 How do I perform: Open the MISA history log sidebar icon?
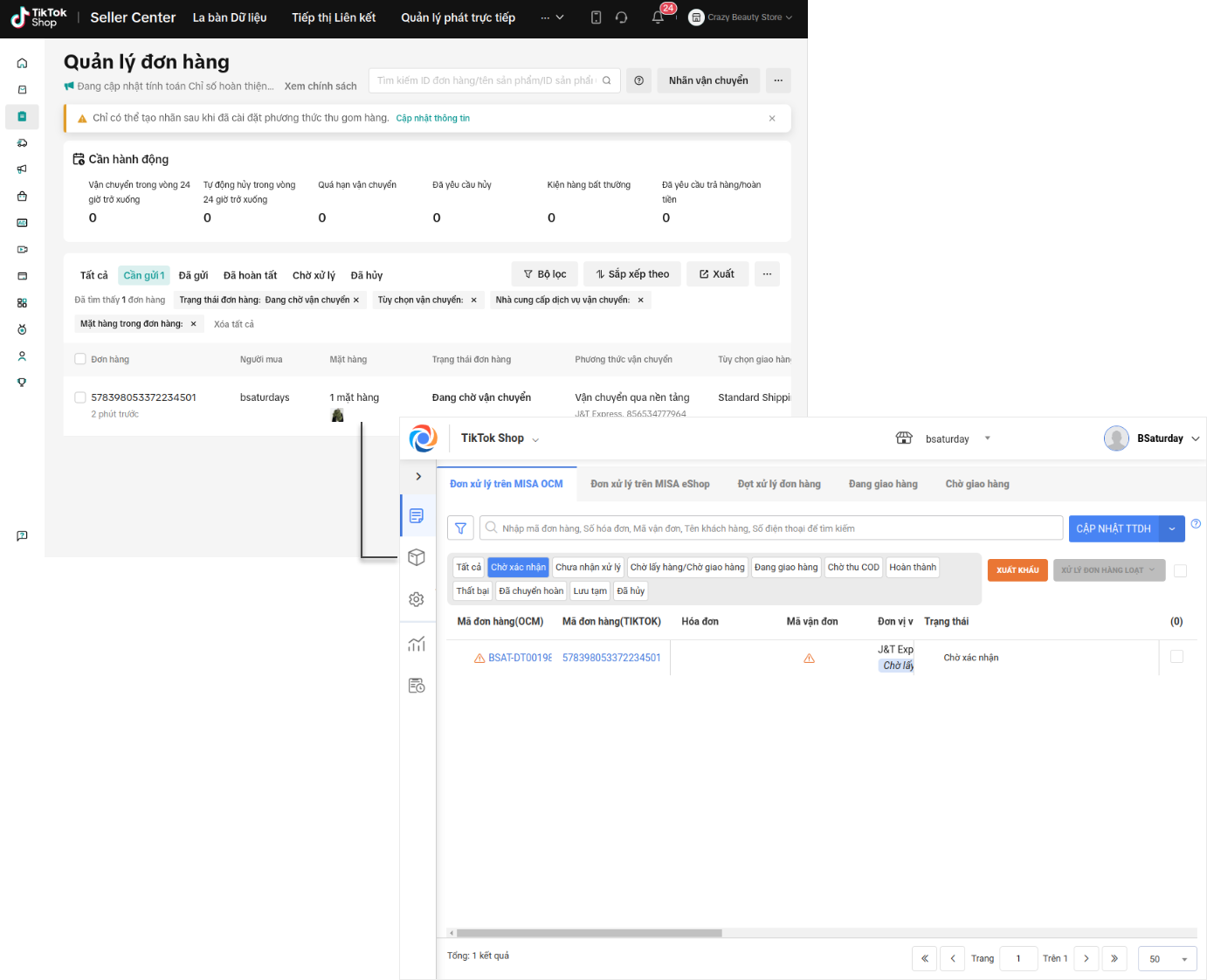(417, 686)
